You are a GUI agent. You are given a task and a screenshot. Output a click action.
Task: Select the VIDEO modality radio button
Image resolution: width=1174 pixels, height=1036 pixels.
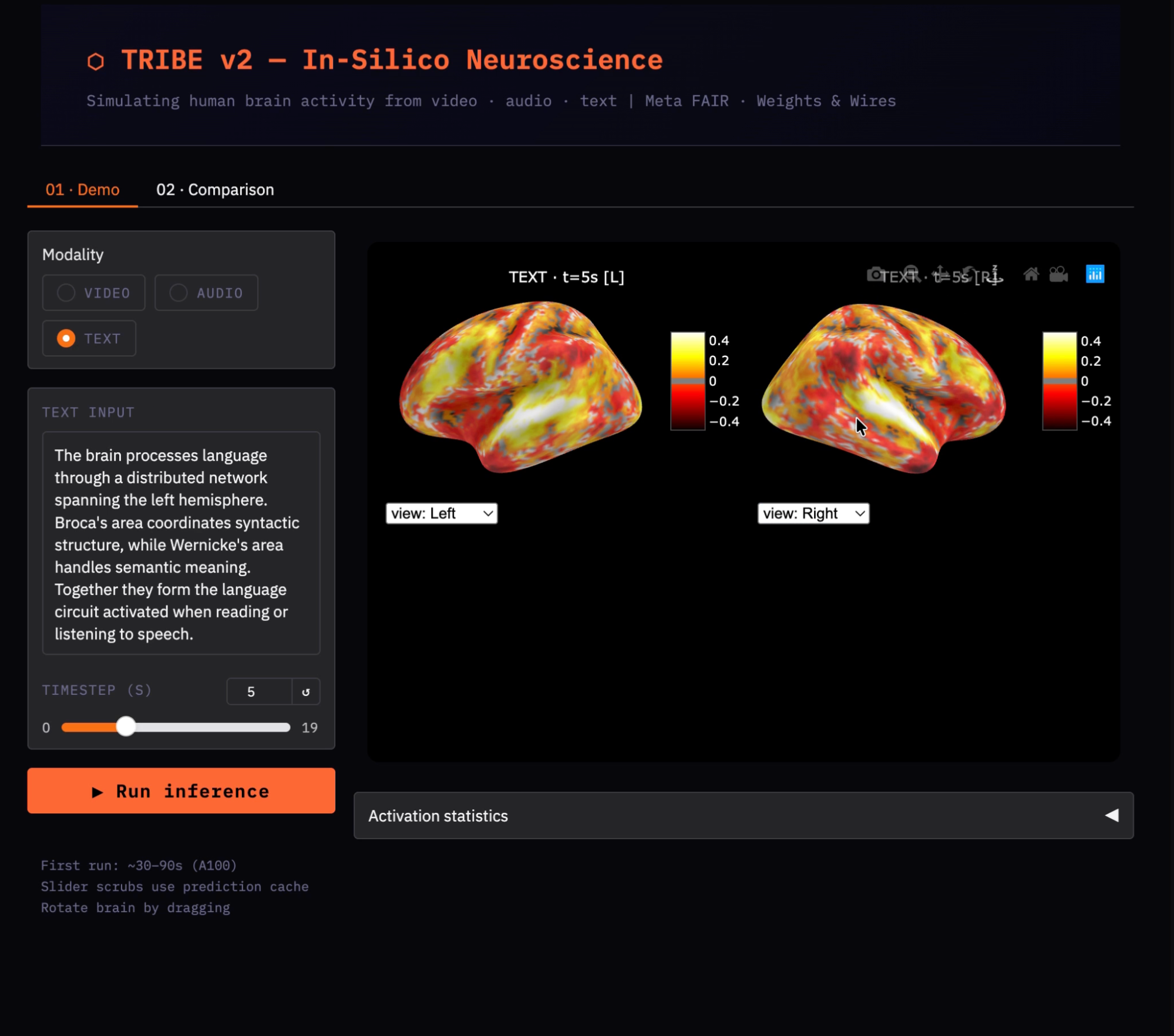[x=66, y=292]
